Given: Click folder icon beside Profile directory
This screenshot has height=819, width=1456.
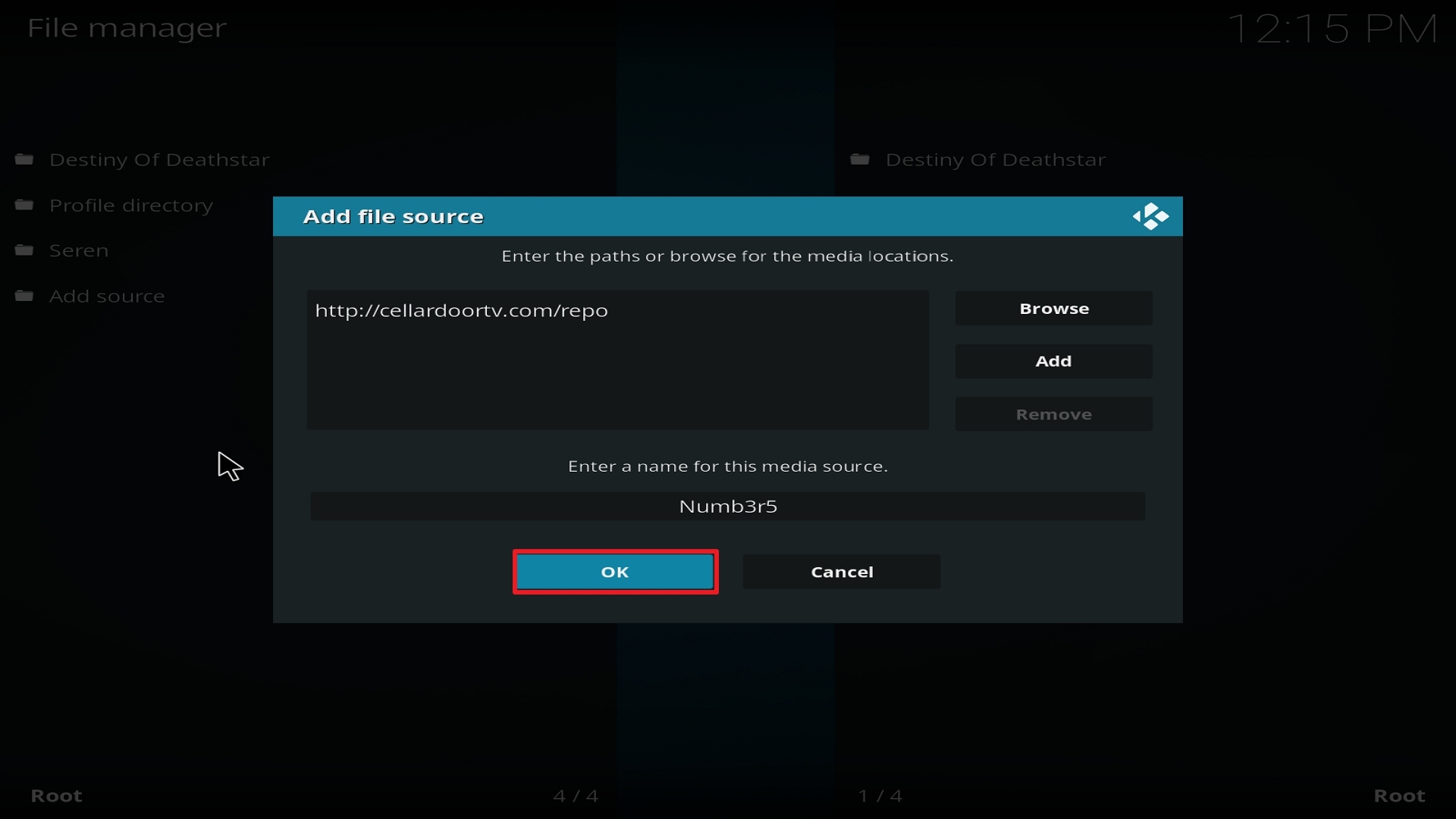Looking at the screenshot, I should (x=24, y=205).
